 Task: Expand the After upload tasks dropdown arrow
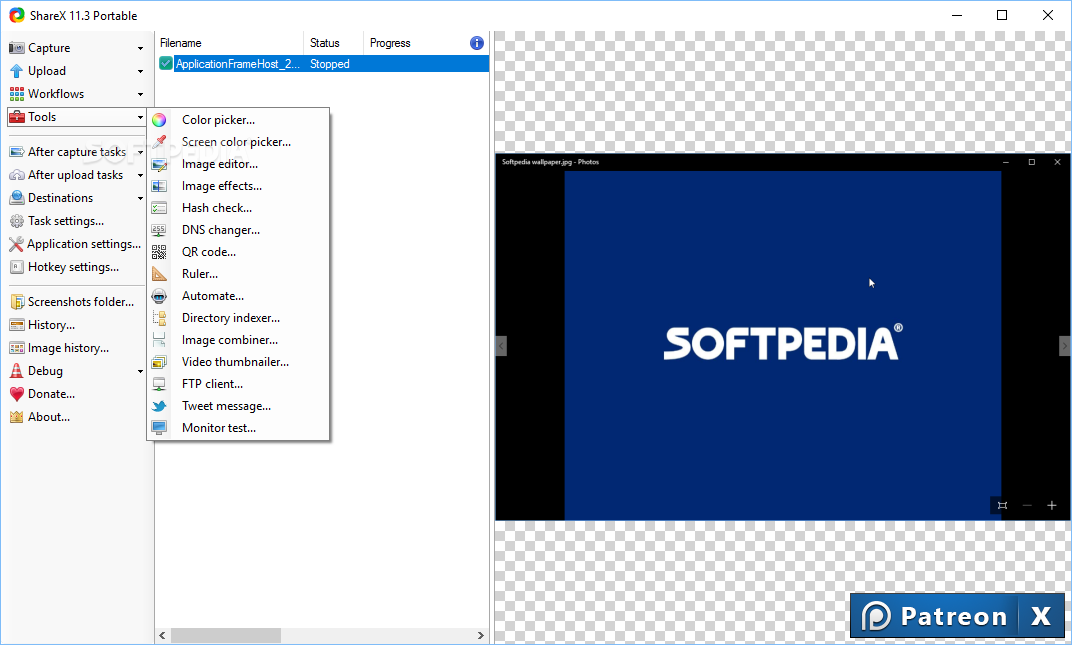point(140,176)
